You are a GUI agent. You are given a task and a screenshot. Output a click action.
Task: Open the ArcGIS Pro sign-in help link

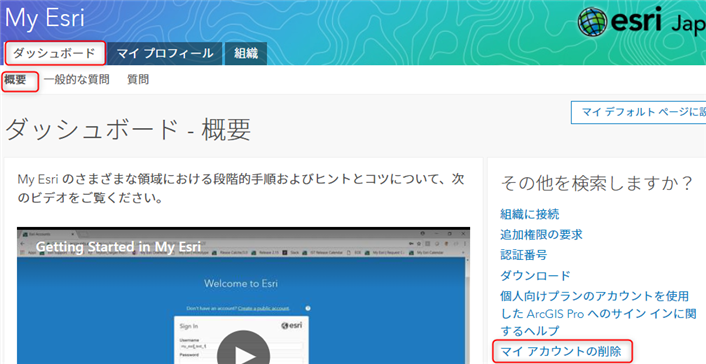598,313
